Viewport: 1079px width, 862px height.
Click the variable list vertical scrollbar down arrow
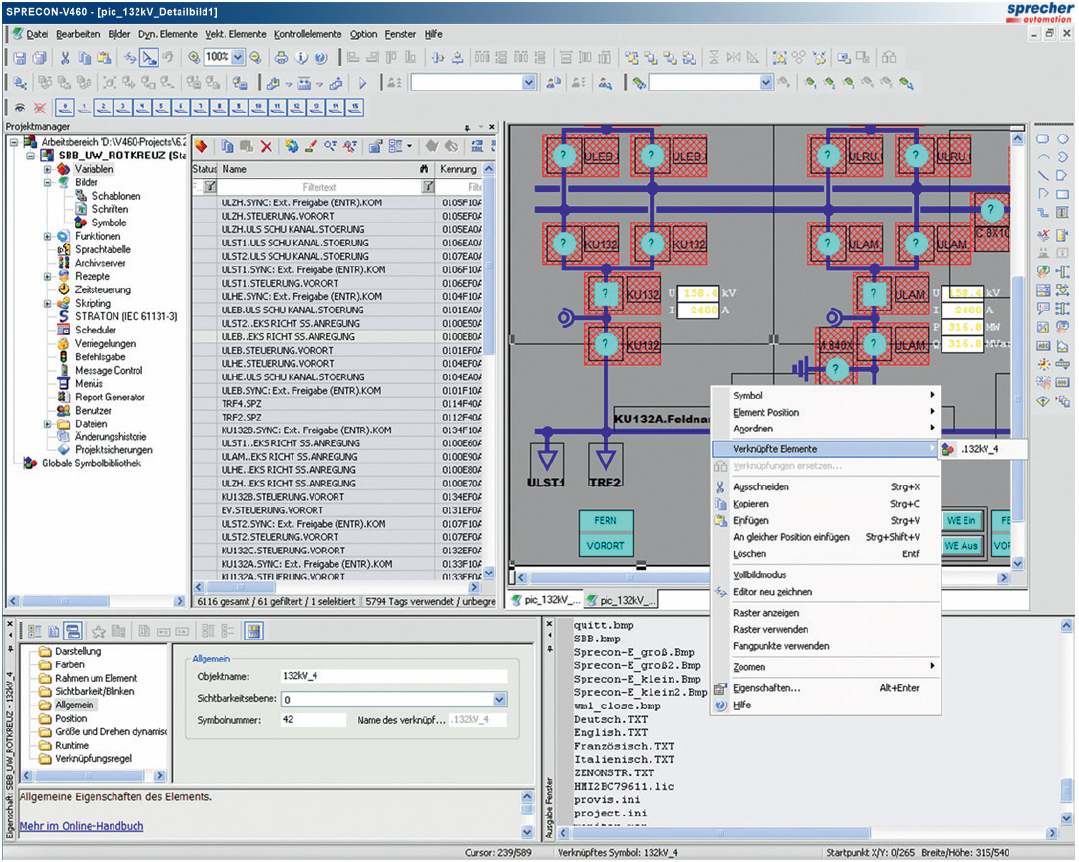[x=489, y=572]
